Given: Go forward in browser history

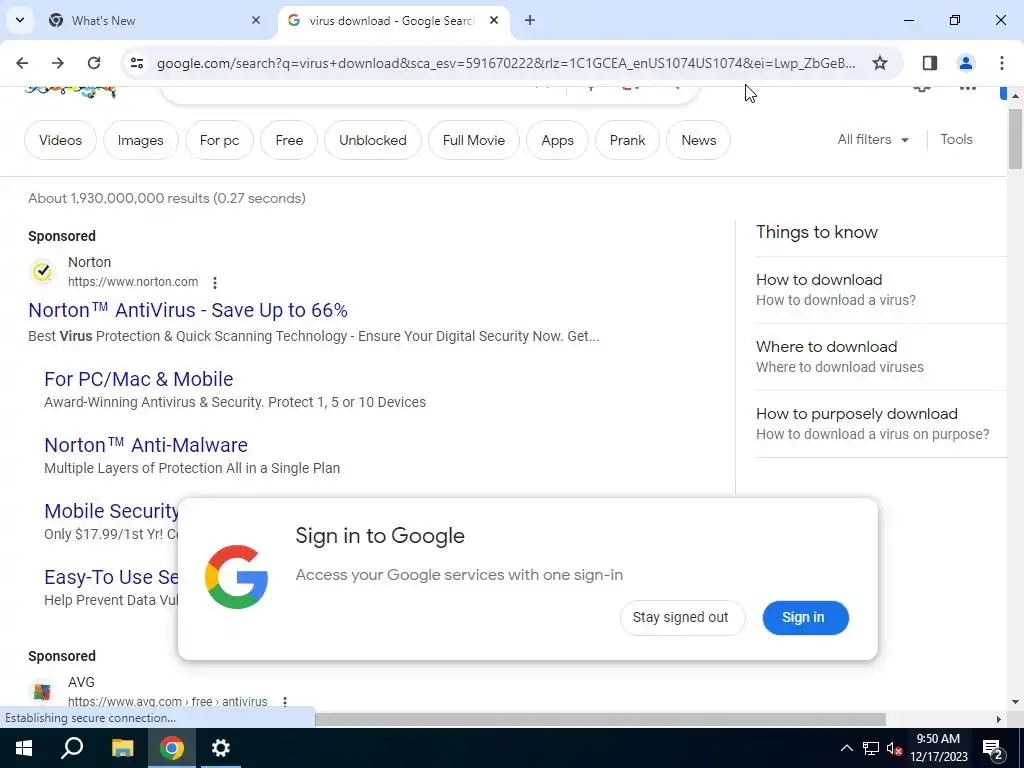Looking at the screenshot, I should pyautogui.click(x=57, y=63).
